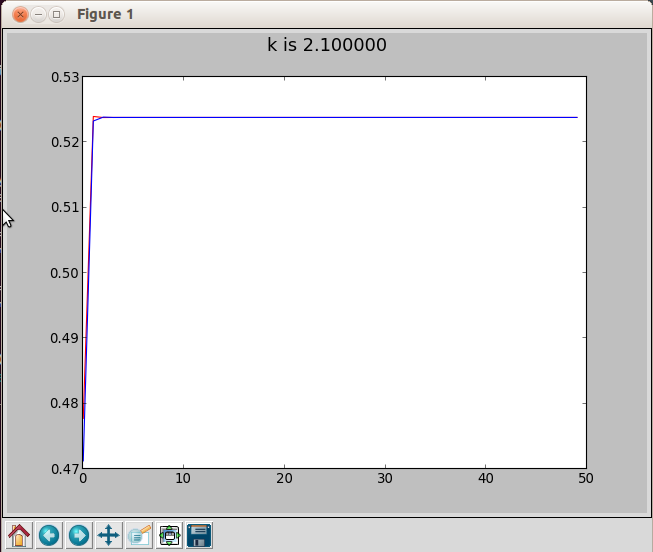Go back to the previous view

(49, 535)
